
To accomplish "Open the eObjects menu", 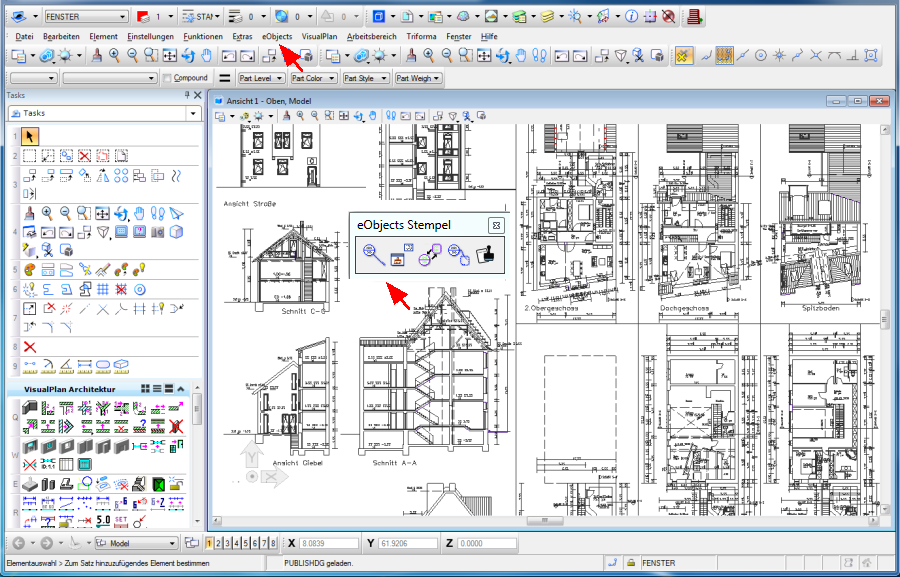I will [277, 36].
